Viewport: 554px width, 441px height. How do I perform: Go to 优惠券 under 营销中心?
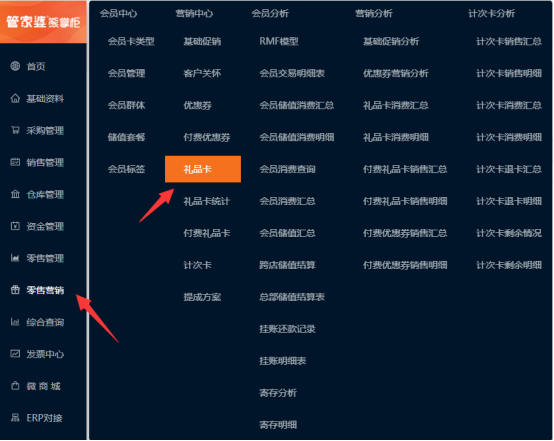pos(198,105)
